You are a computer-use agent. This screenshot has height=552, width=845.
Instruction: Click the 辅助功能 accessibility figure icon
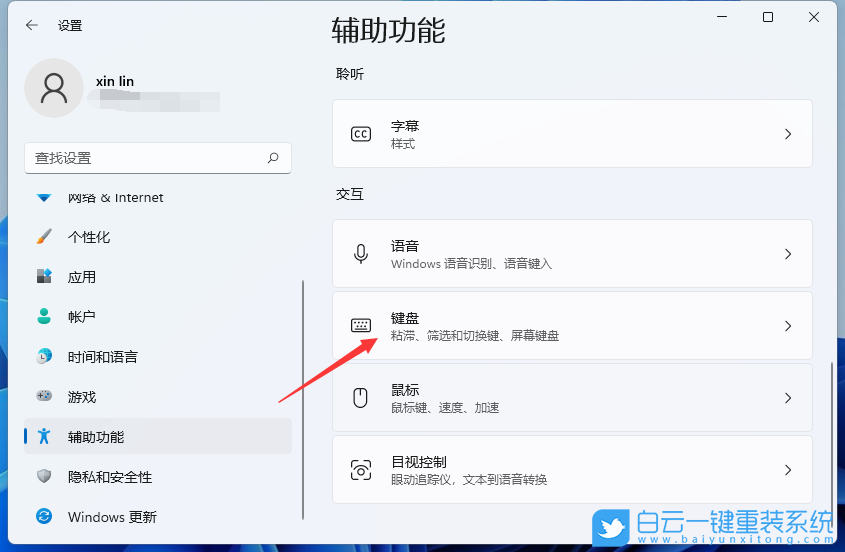[x=44, y=436]
